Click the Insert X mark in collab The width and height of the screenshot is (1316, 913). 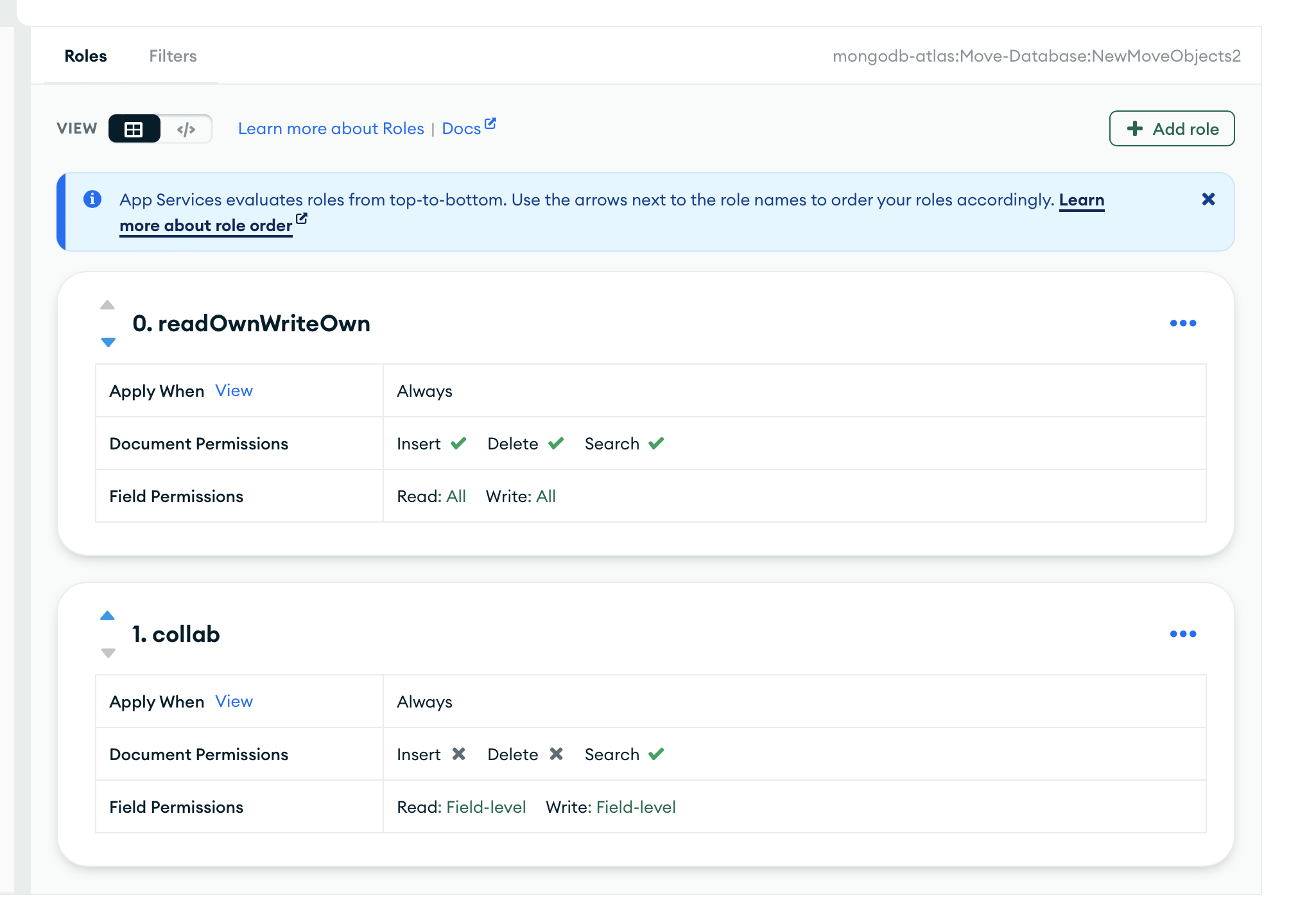coord(458,754)
